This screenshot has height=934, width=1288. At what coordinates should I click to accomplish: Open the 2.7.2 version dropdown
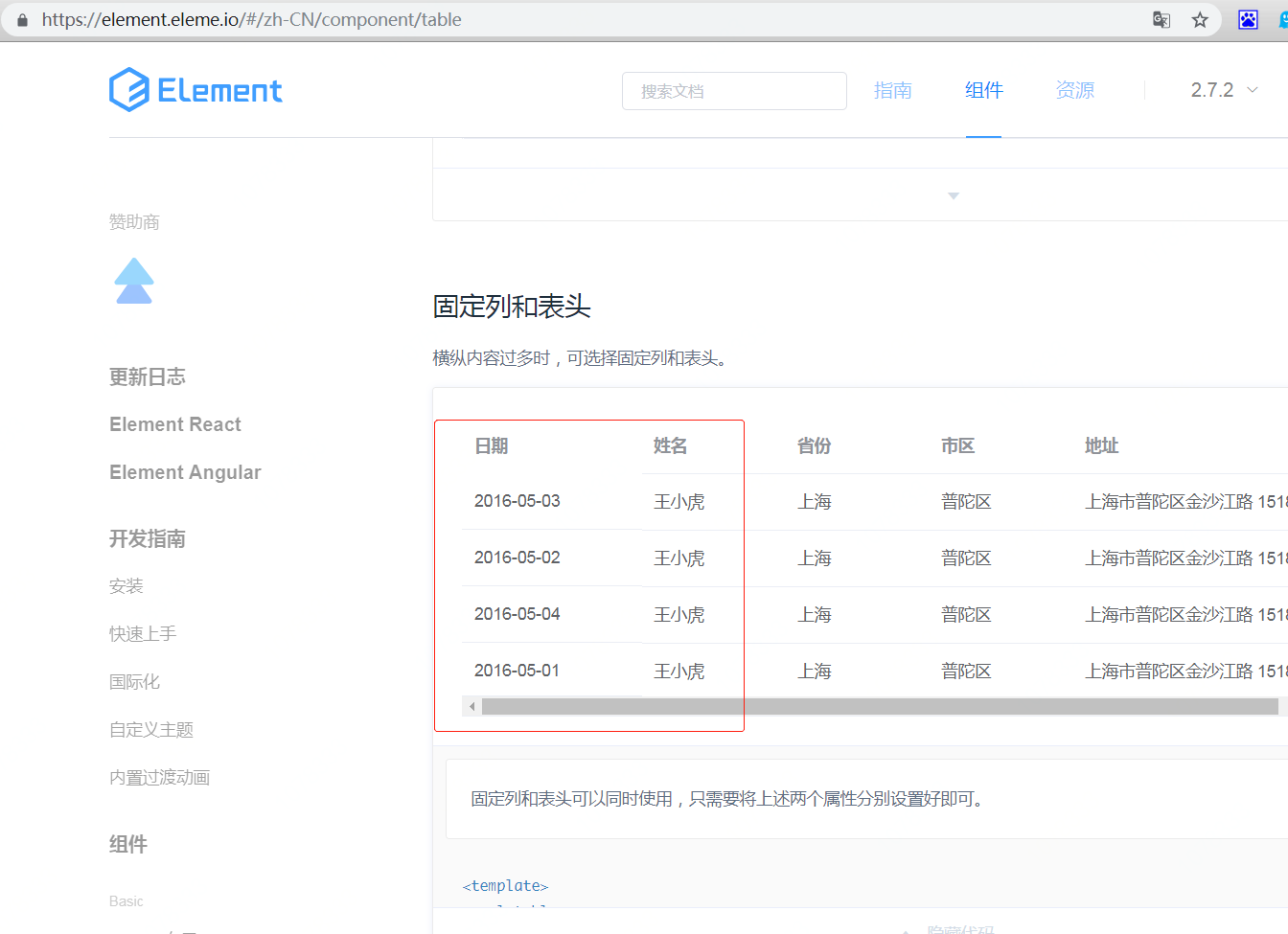[1224, 90]
